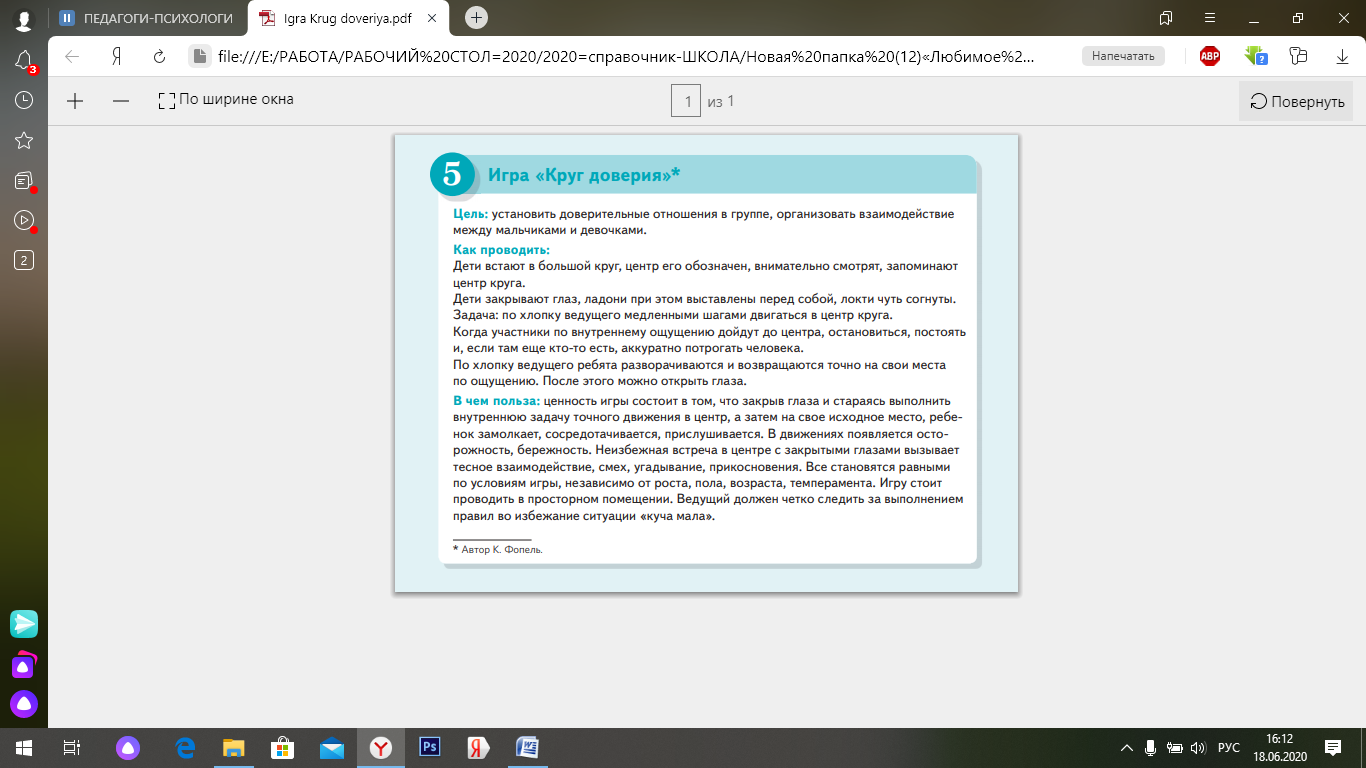Expand hidden system tray icons chevron

pyautogui.click(x=1127, y=748)
